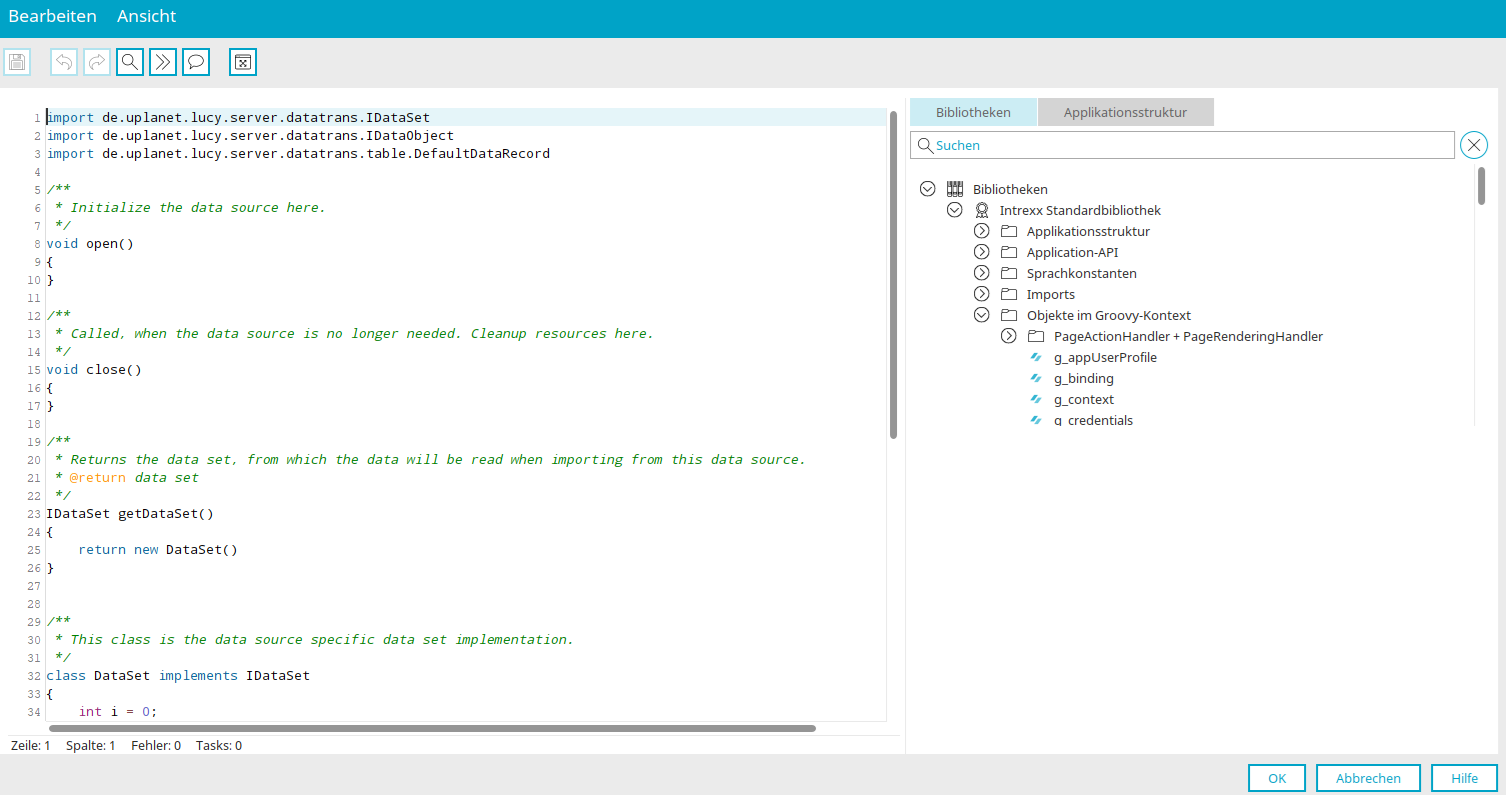This screenshot has width=1506, height=795.
Task: Click comment 'Initialize the data source here.'
Action: 198,207
